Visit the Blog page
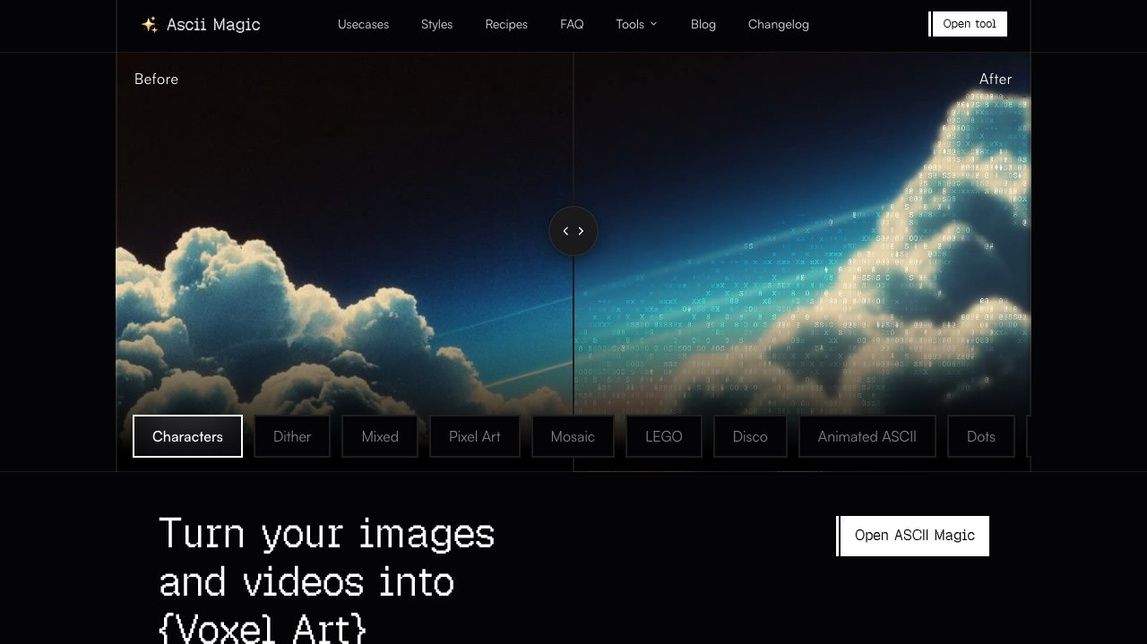 click(703, 24)
